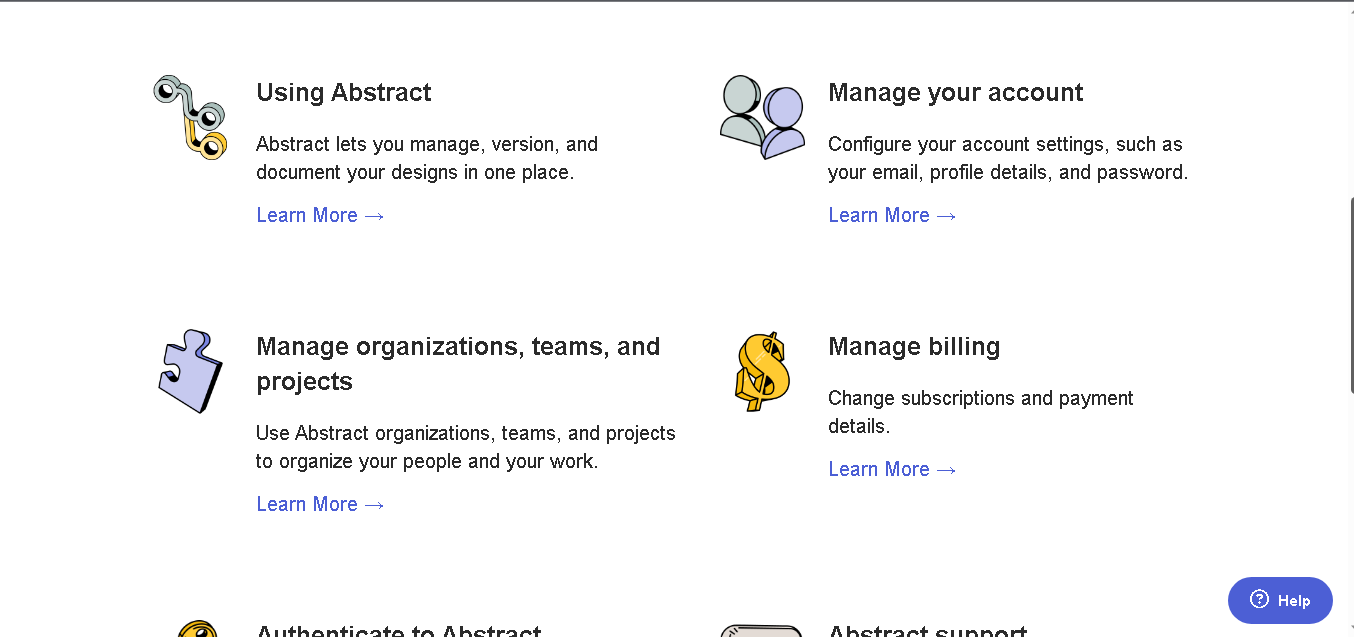Click Manage organizations, teams, and projects heading
The image size is (1354, 637).
[x=458, y=364]
